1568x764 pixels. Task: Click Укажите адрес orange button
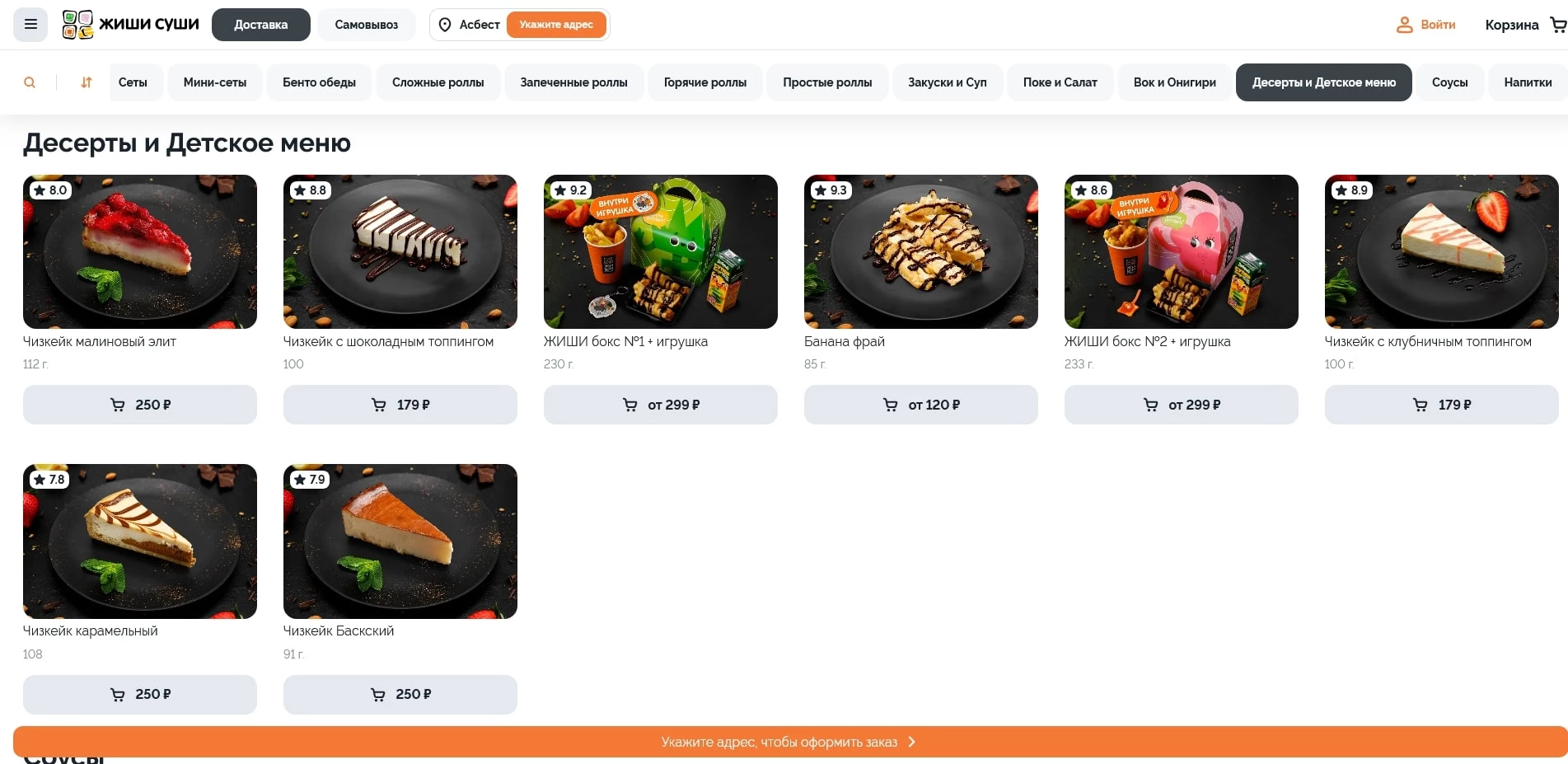pyautogui.click(x=556, y=25)
